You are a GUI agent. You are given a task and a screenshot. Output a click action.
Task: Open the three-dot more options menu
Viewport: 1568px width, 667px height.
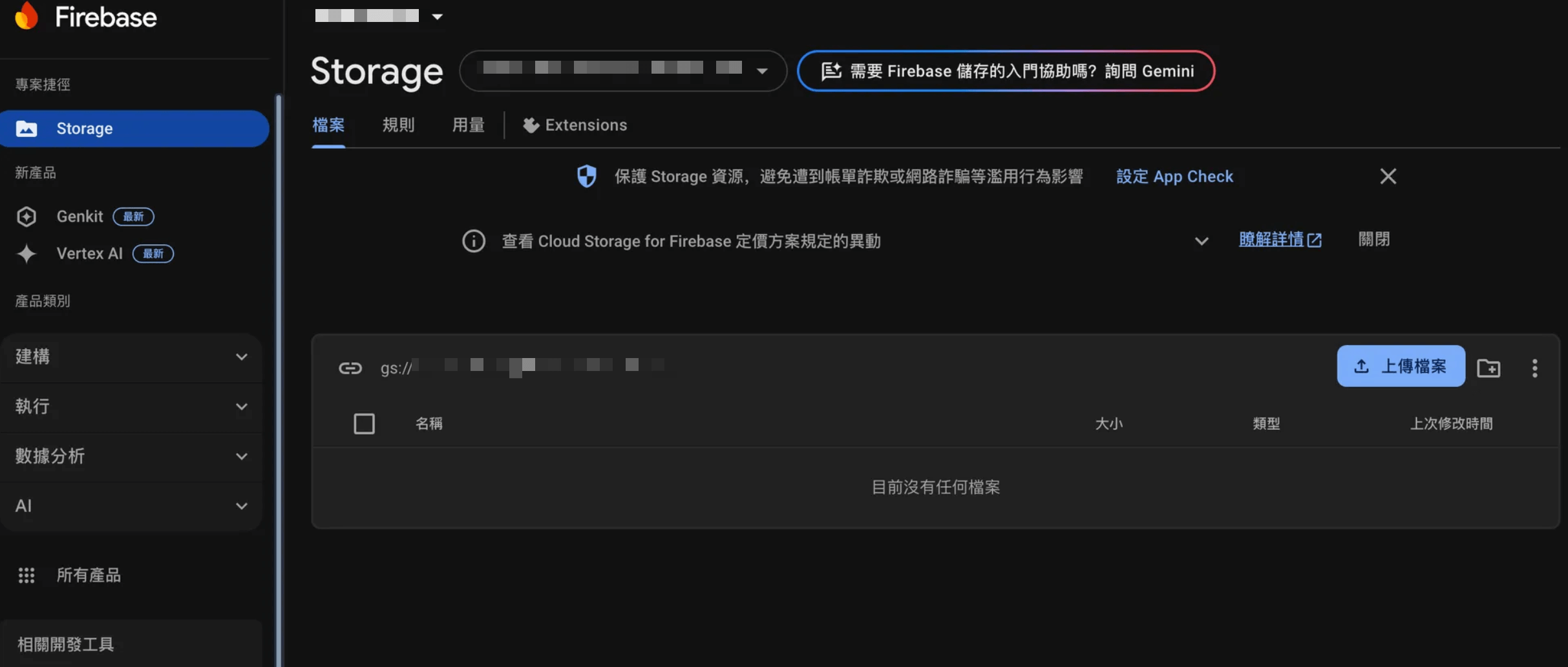[x=1534, y=368]
